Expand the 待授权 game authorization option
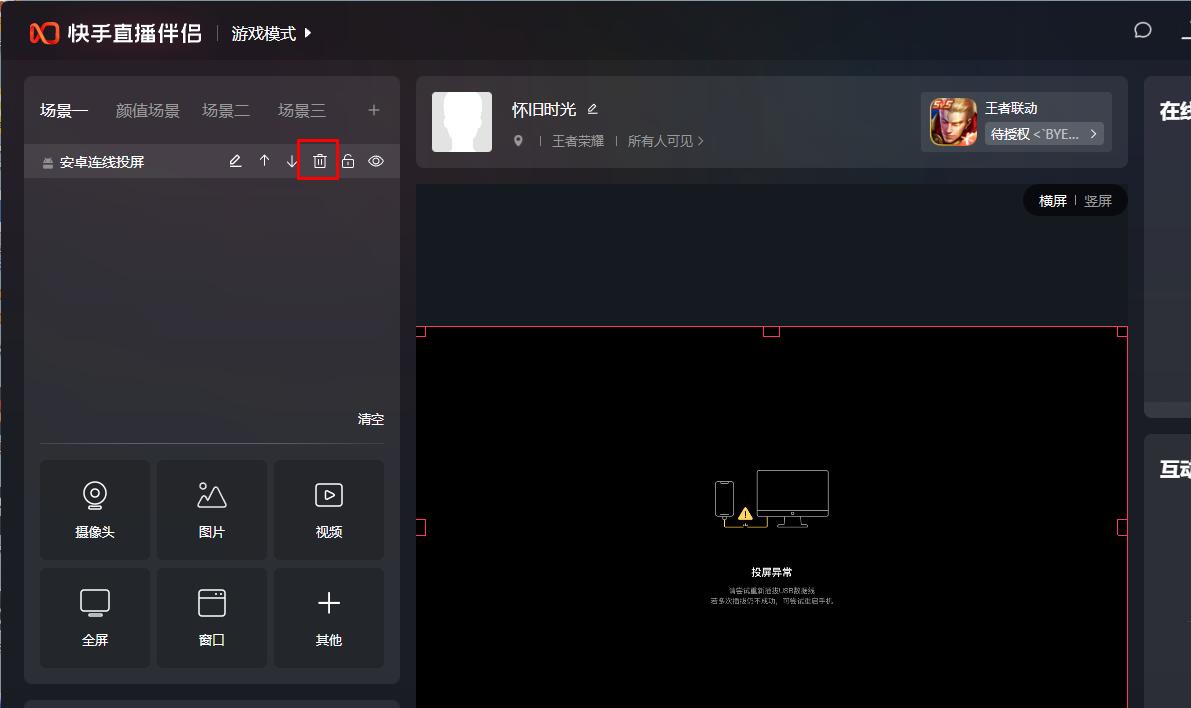The height and width of the screenshot is (708, 1191). click(x=1044, y=134)
